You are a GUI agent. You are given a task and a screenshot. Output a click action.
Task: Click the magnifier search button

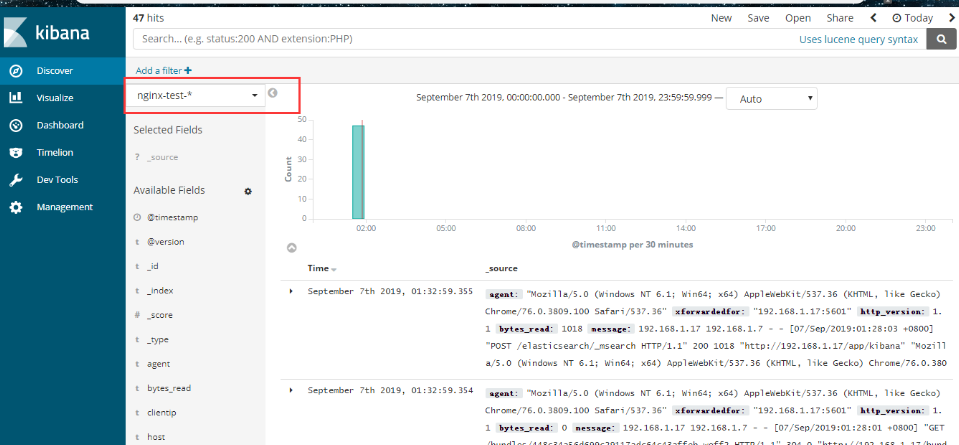(x=942, y=39)
